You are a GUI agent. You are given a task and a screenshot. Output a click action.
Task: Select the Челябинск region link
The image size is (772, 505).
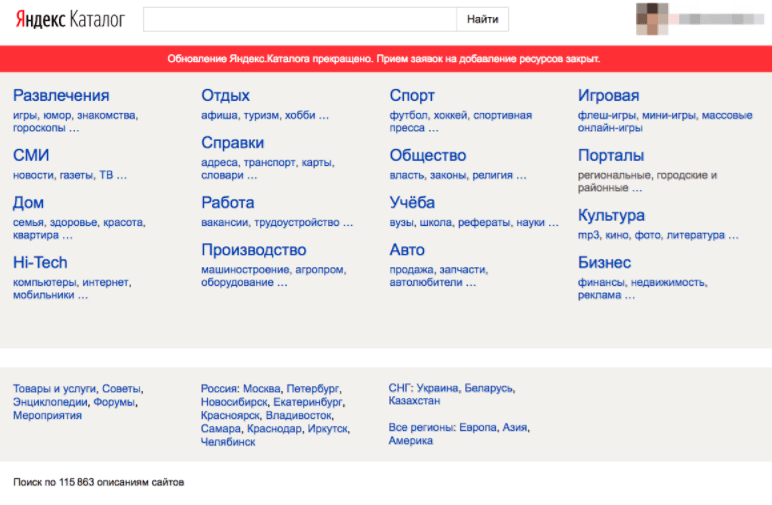pos(228,442)
